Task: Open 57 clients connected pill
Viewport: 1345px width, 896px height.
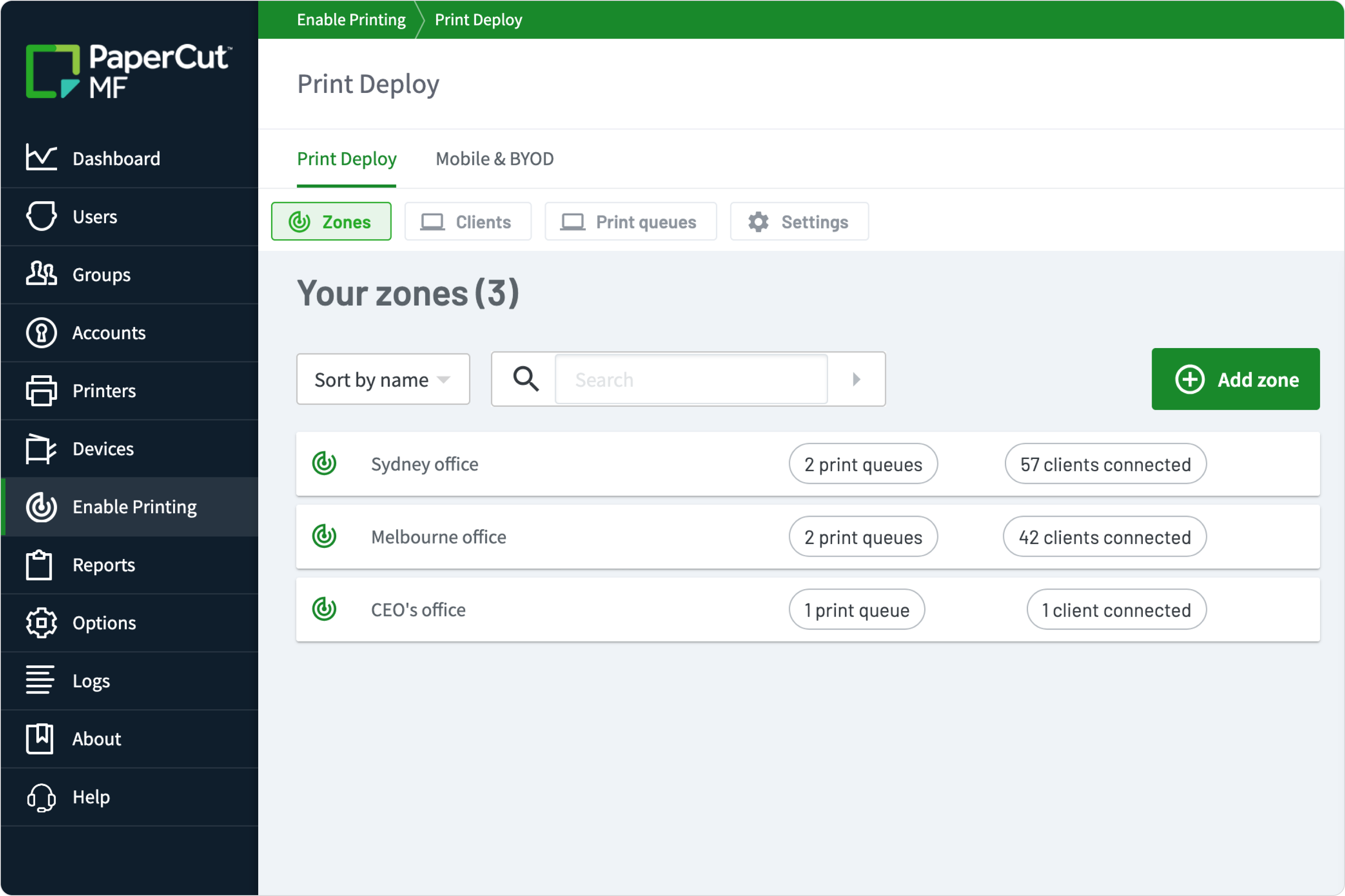Action: 1105,464
